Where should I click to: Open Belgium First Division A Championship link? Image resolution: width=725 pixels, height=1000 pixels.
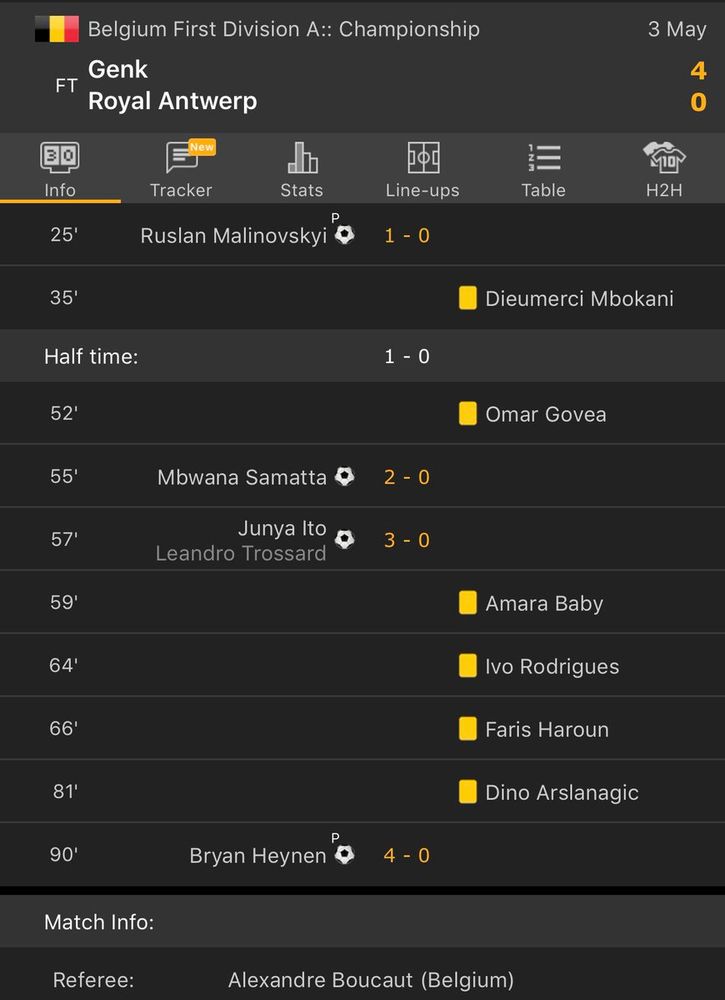pos(284,29)
